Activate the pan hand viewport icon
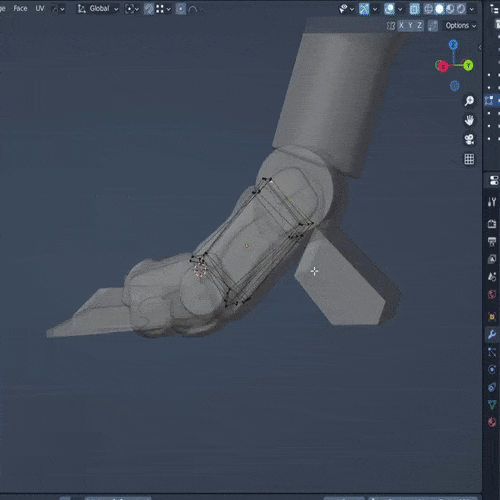 [469, 120]
